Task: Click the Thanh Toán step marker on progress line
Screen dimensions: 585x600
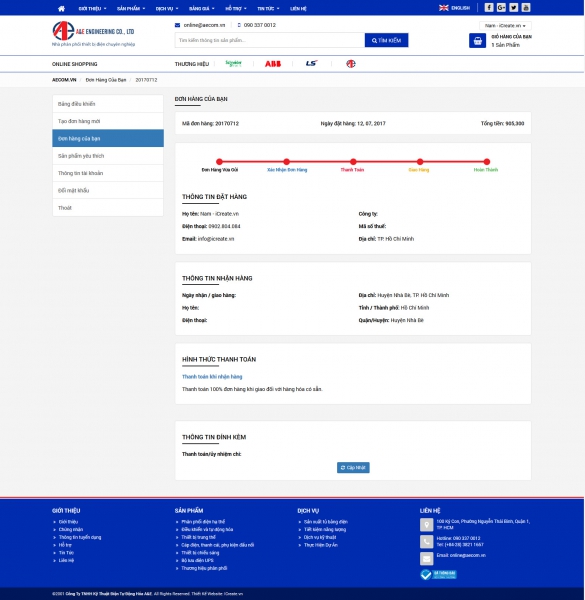Action: point(353,162)
